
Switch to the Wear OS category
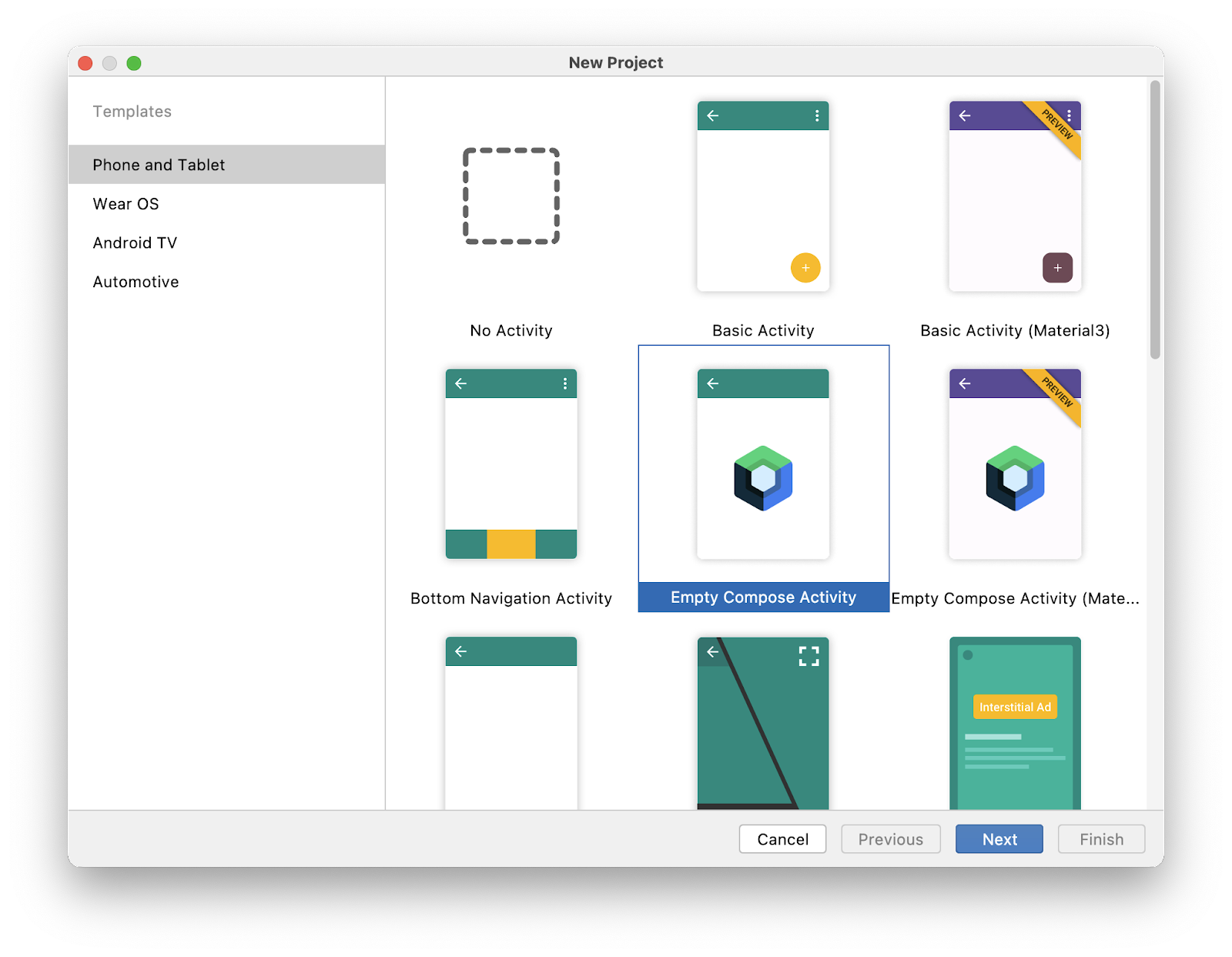coord(126,203)
